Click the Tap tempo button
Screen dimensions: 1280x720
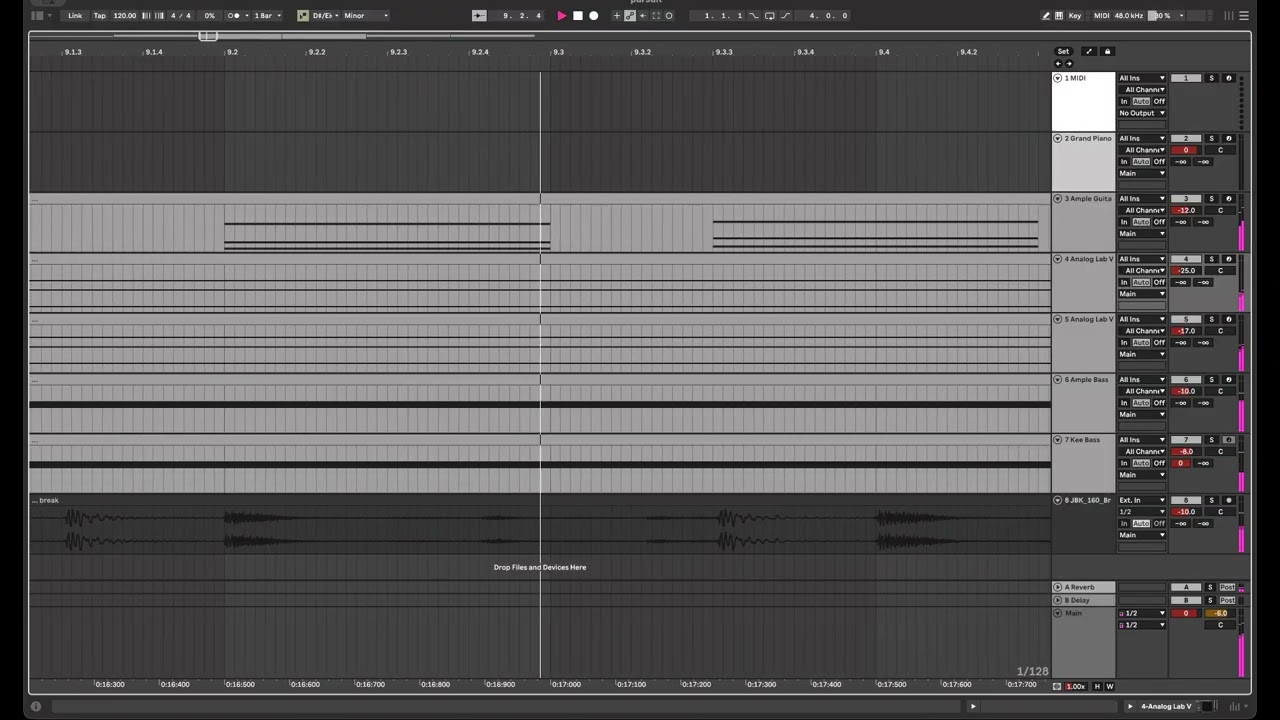99,16
